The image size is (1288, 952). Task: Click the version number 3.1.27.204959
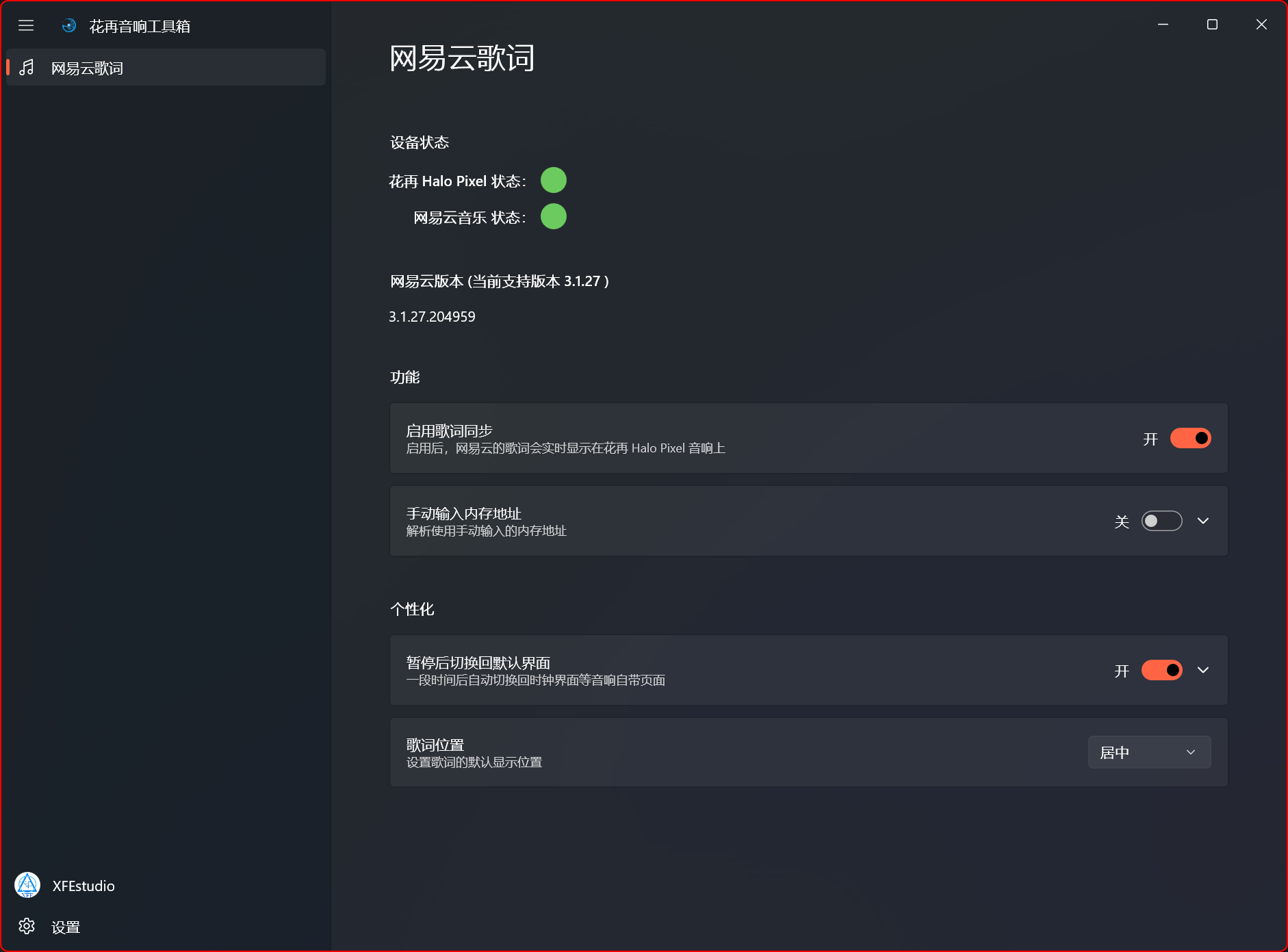click(x=431, y=316)
